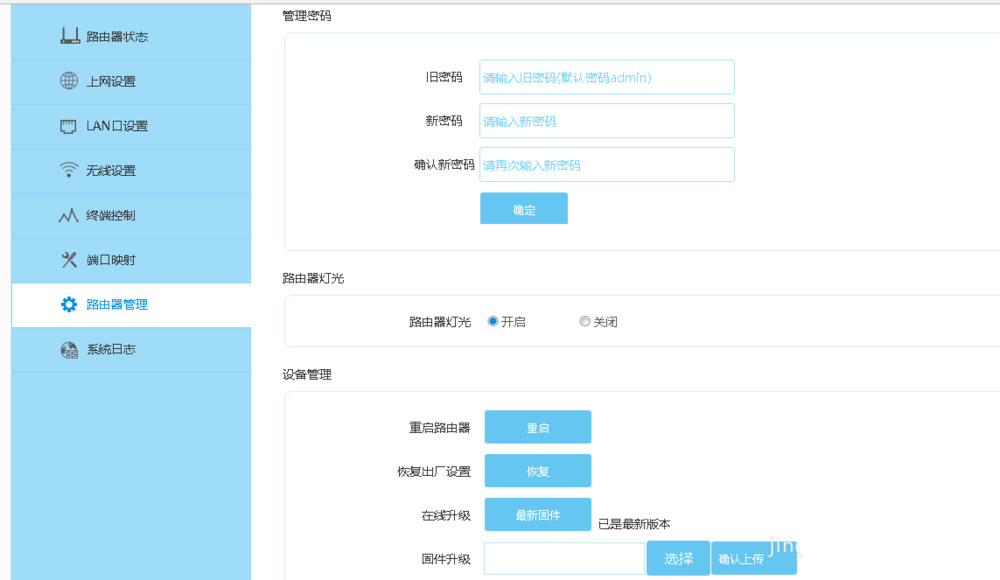Click the gear icon beside 路由器管理
1000x580 pixels.
[x=67, y=305]
